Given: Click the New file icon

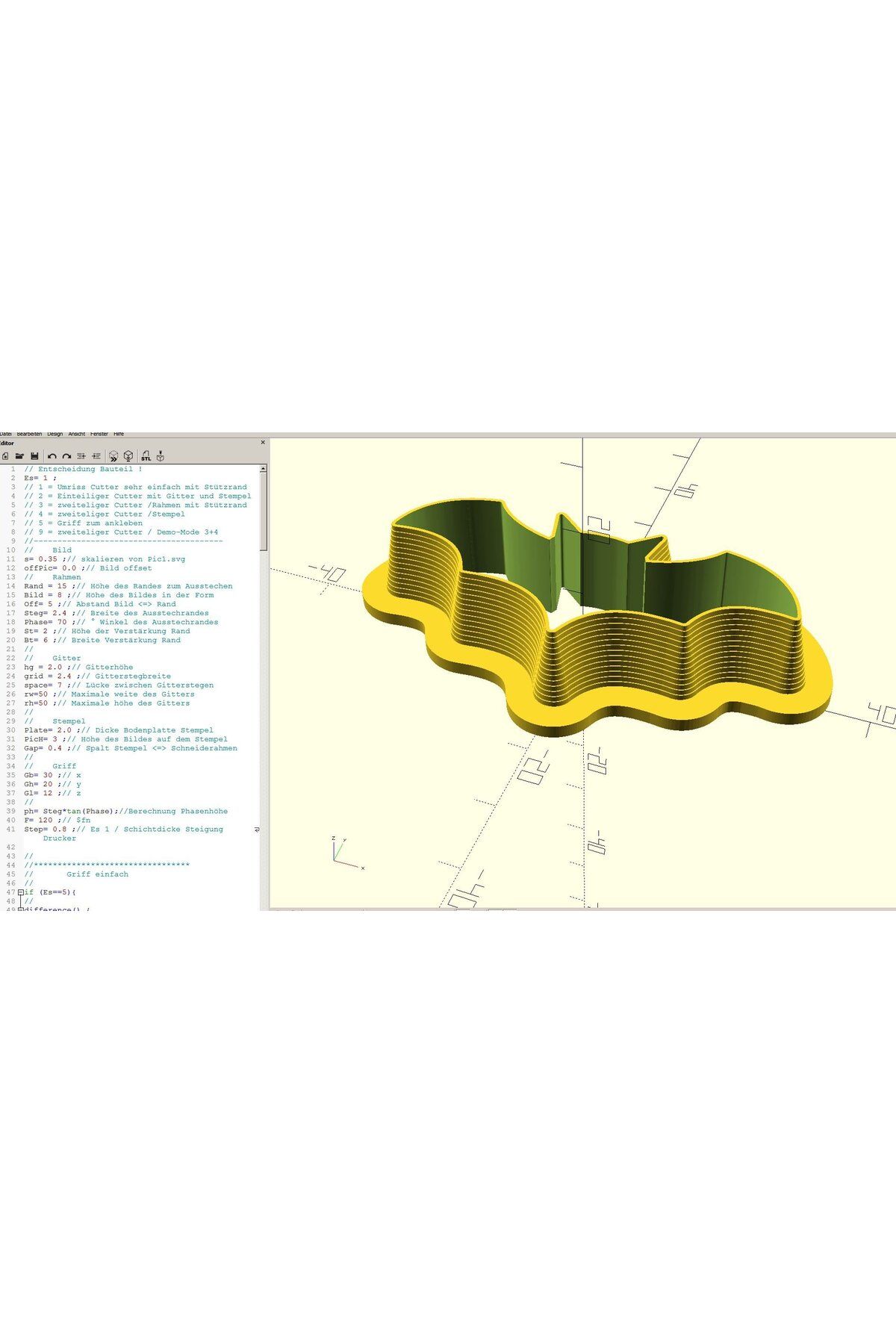Looking at the screenshot, I should click(4, 455).
